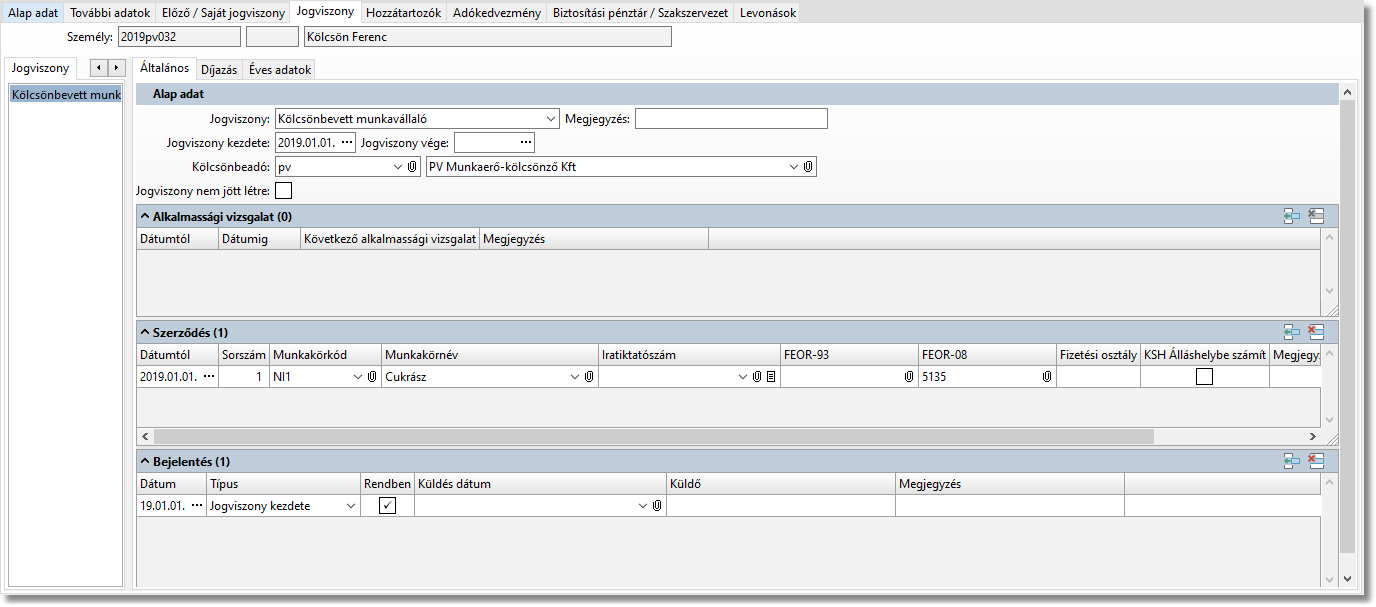Open Biztosítási pénztár / Szakszervezet tab

pos(640,13)
